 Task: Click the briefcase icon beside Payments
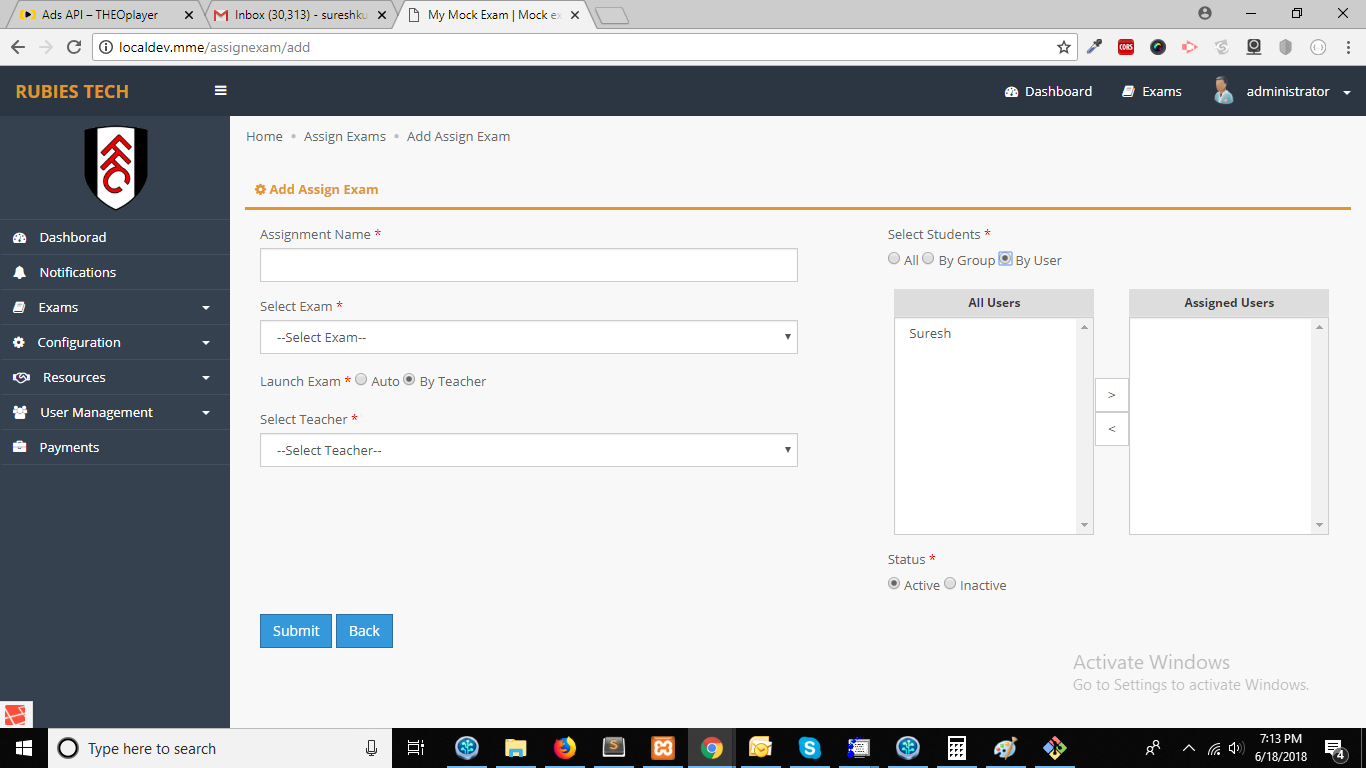tap(19, 447)
